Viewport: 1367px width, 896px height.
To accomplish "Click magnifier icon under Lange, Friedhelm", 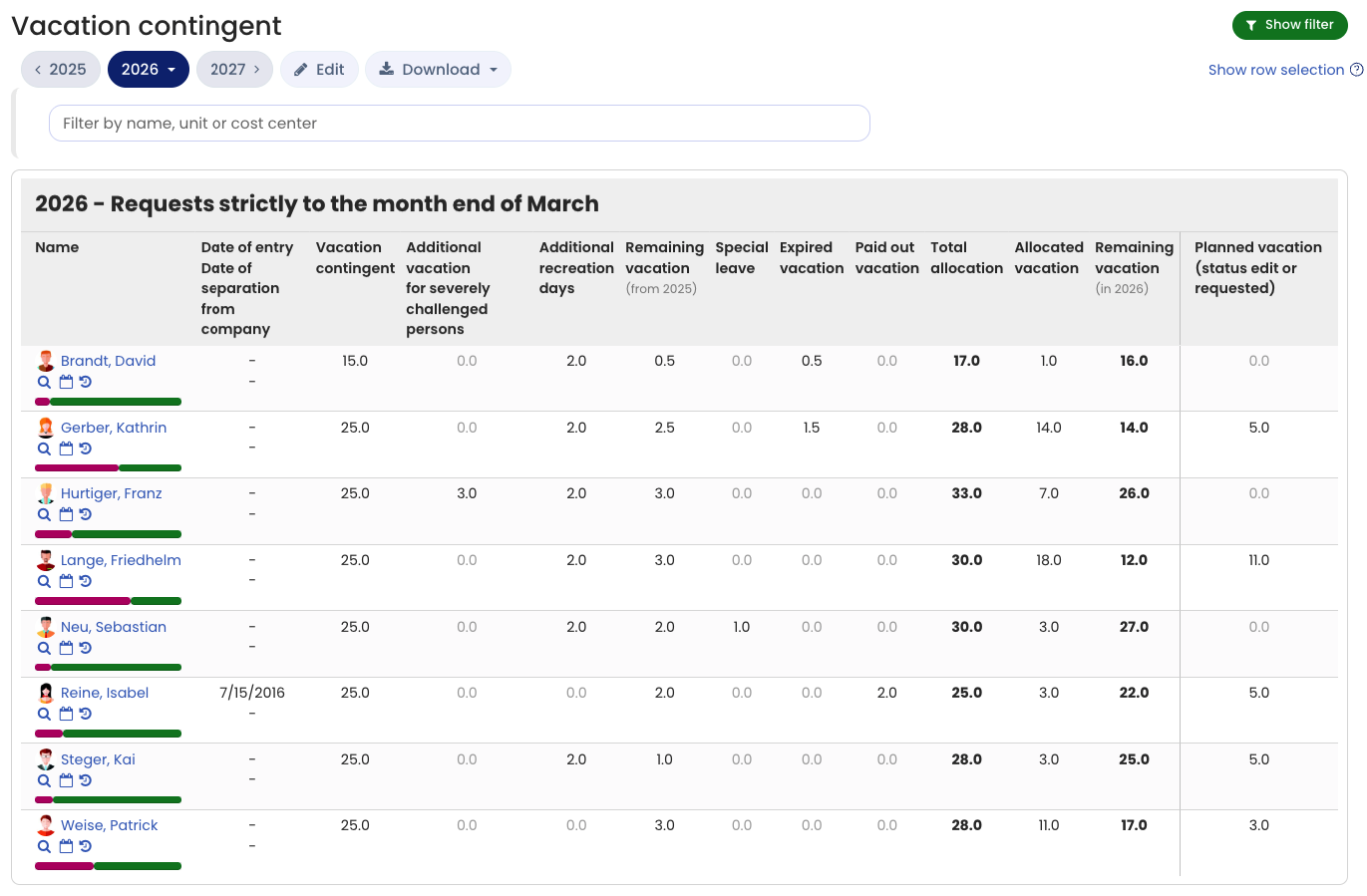I will (x=44, y=581).
